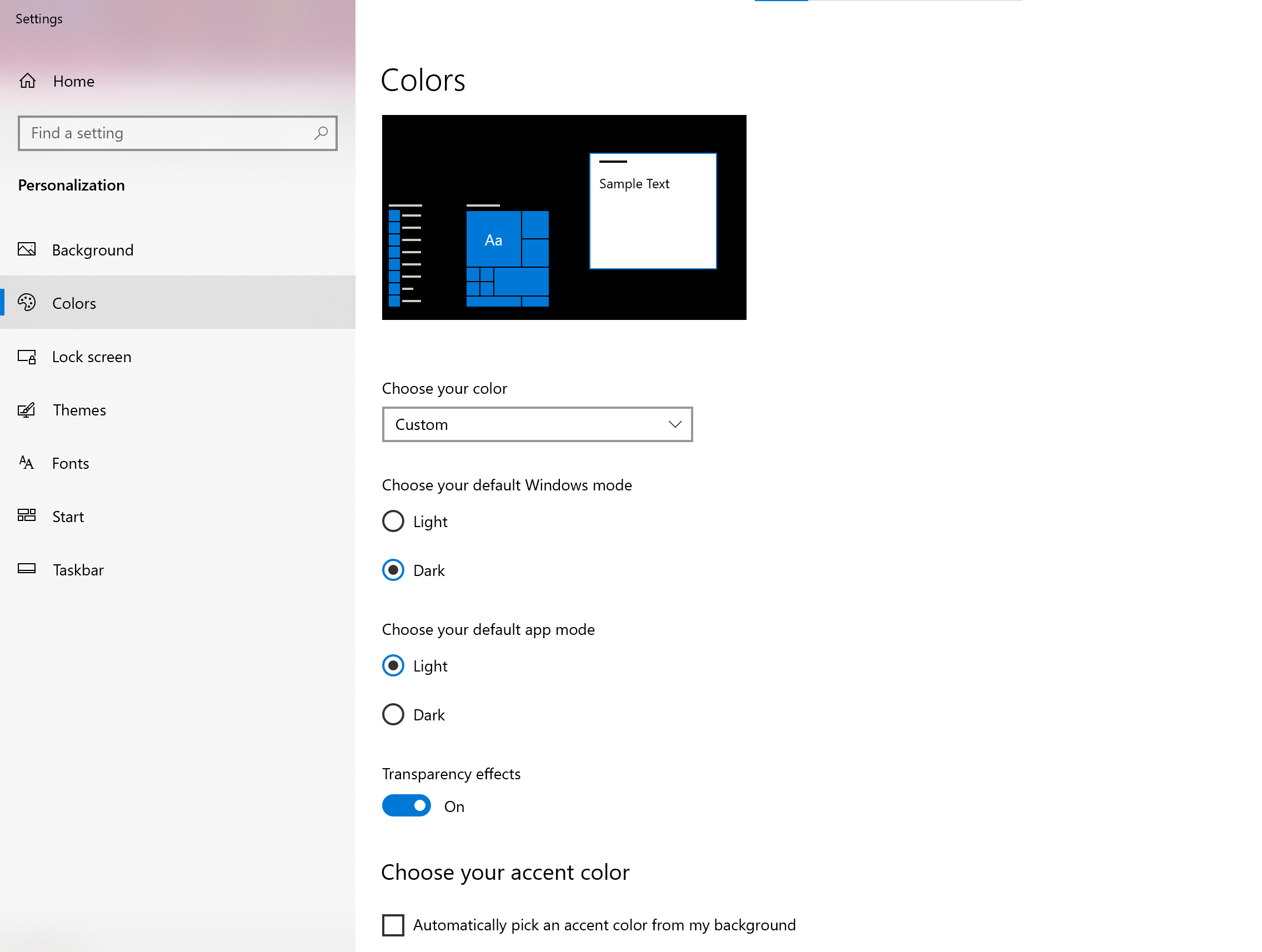
Task: Open the Choose your color dropdown
Action: pos(537,424)
